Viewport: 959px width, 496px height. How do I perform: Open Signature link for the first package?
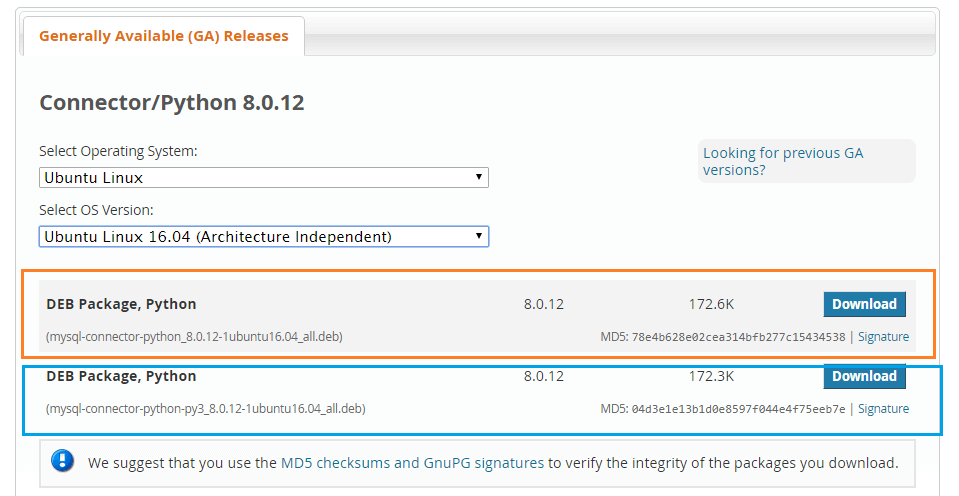point(883,336)
